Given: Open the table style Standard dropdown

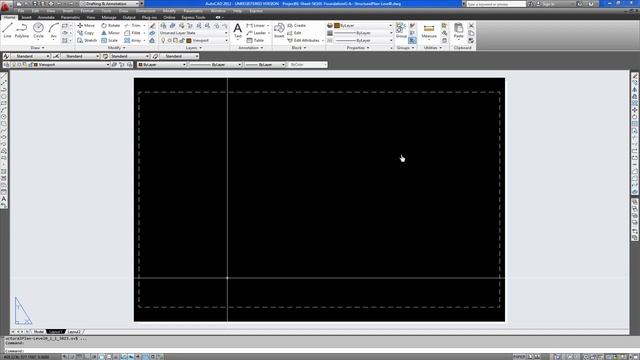Looking at the screenshot, I should pos(129,56).
